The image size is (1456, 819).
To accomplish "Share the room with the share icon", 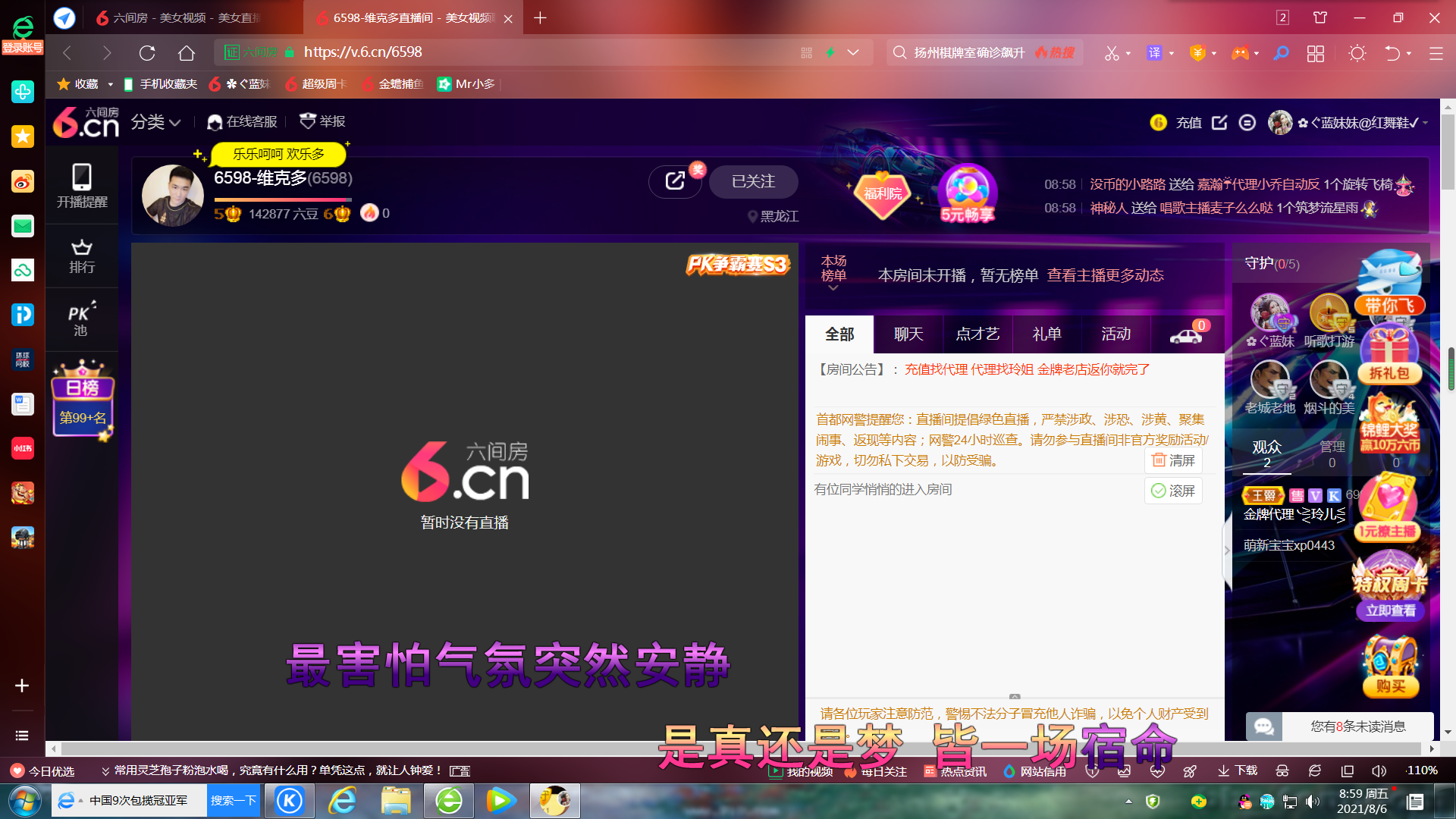I will [675, 181].
